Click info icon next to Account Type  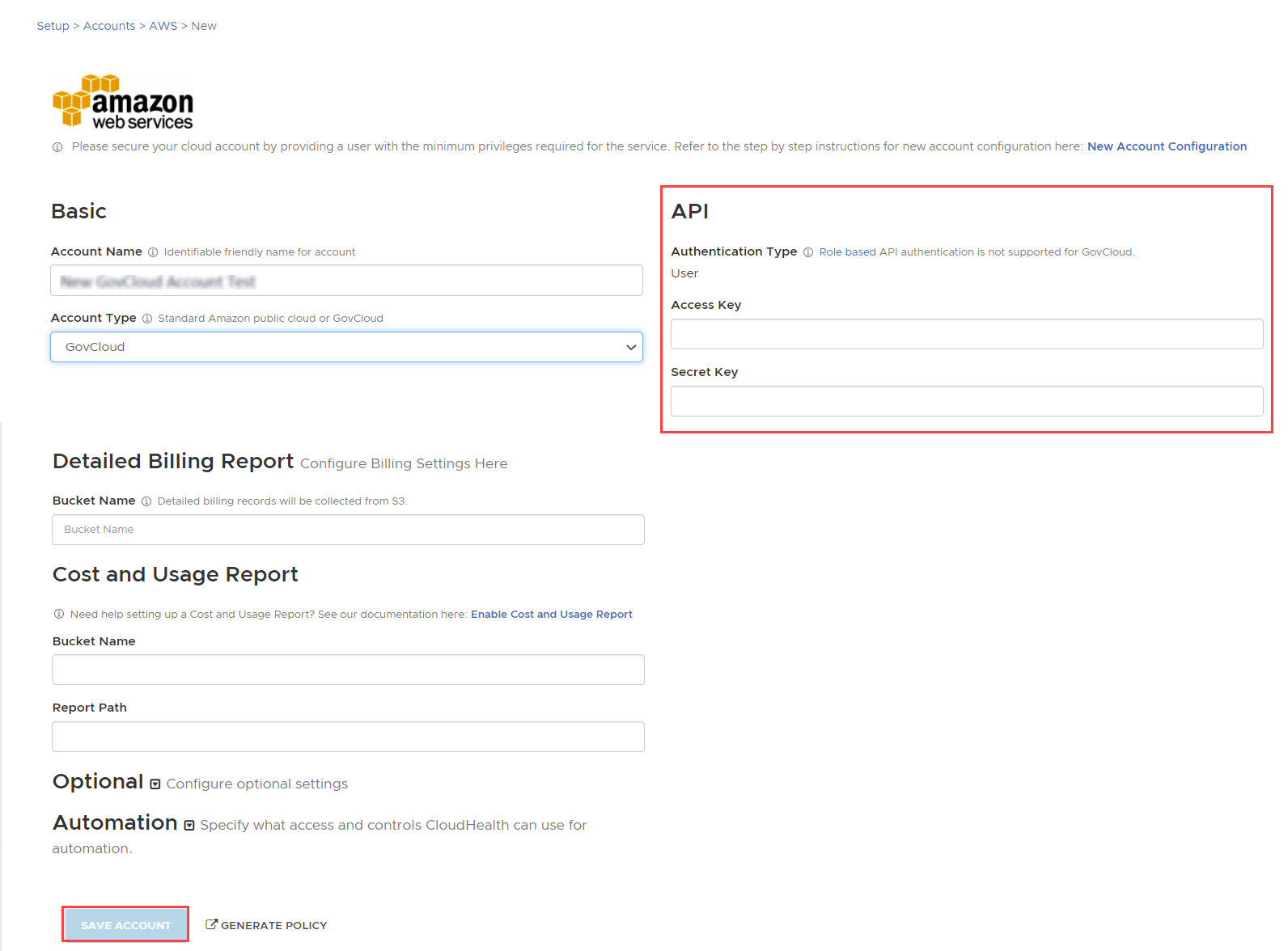[147, 319]
